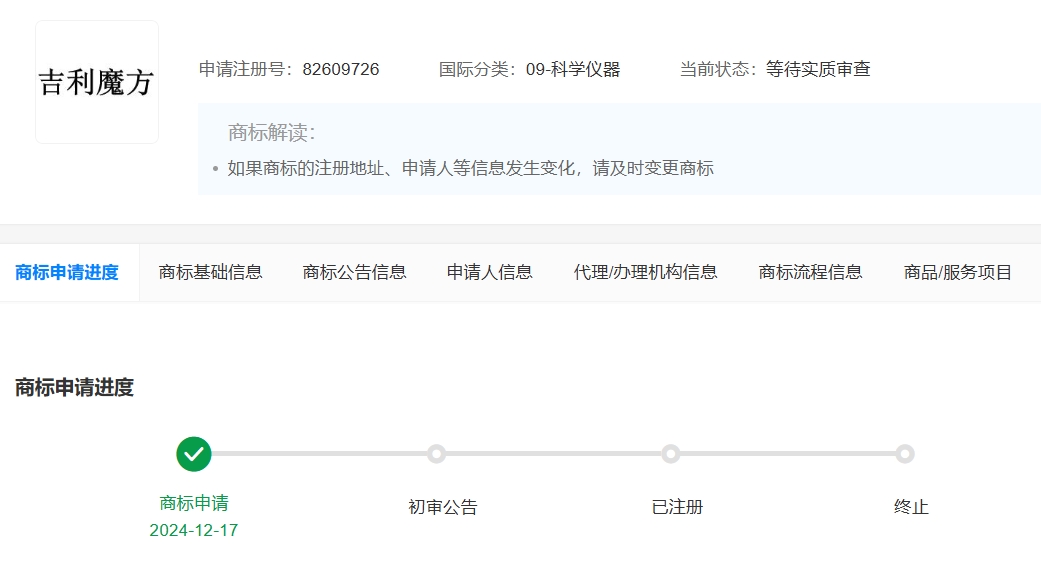The width and height of the screenshot is (1041, 571).
Task: Click the 终止 step circle
Action: (904, 454)
